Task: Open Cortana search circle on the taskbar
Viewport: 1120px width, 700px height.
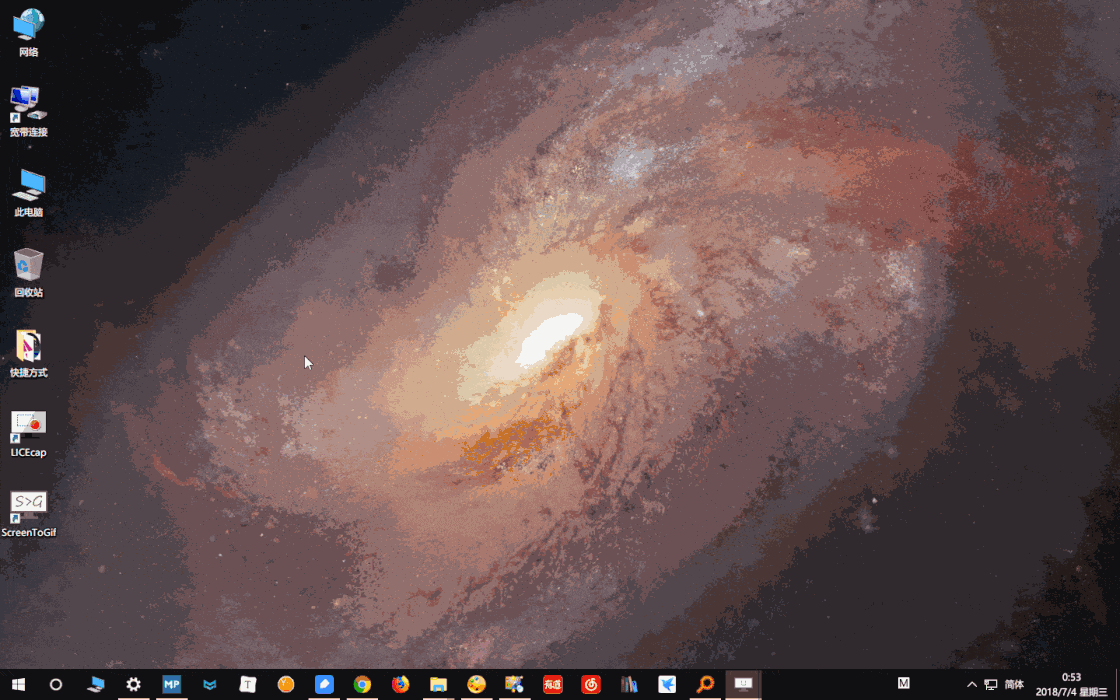Action: [x=56, y=684]
